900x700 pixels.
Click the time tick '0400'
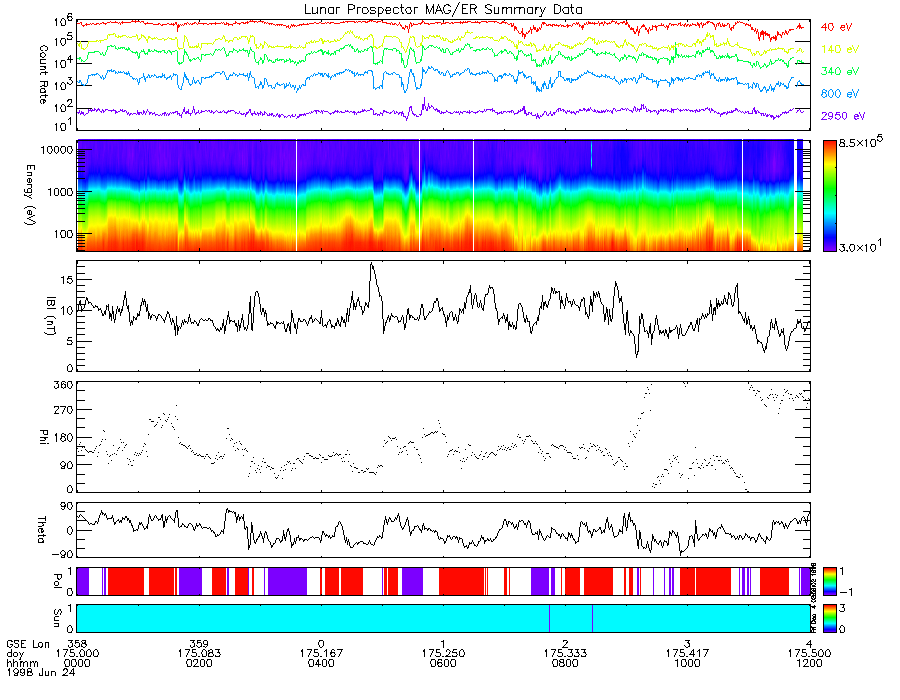coord(321,663)
